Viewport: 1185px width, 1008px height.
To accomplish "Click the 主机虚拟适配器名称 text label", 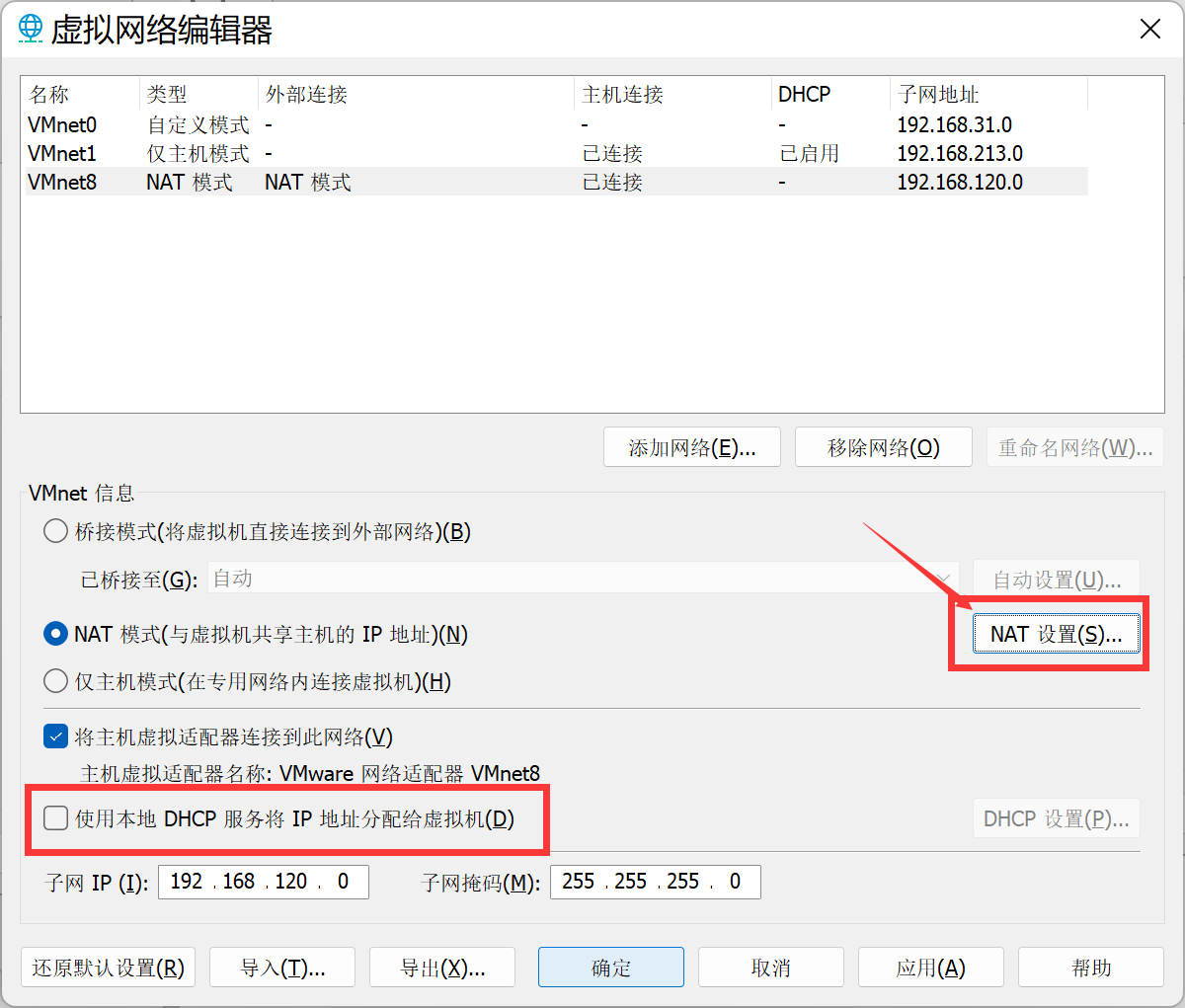I will coord(310,774).
